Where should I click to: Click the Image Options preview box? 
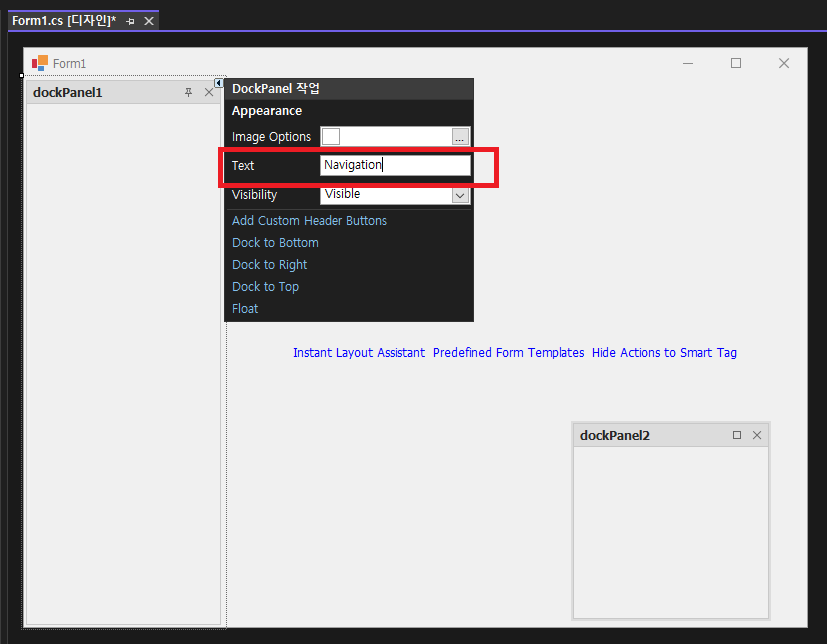click(331, 136)
